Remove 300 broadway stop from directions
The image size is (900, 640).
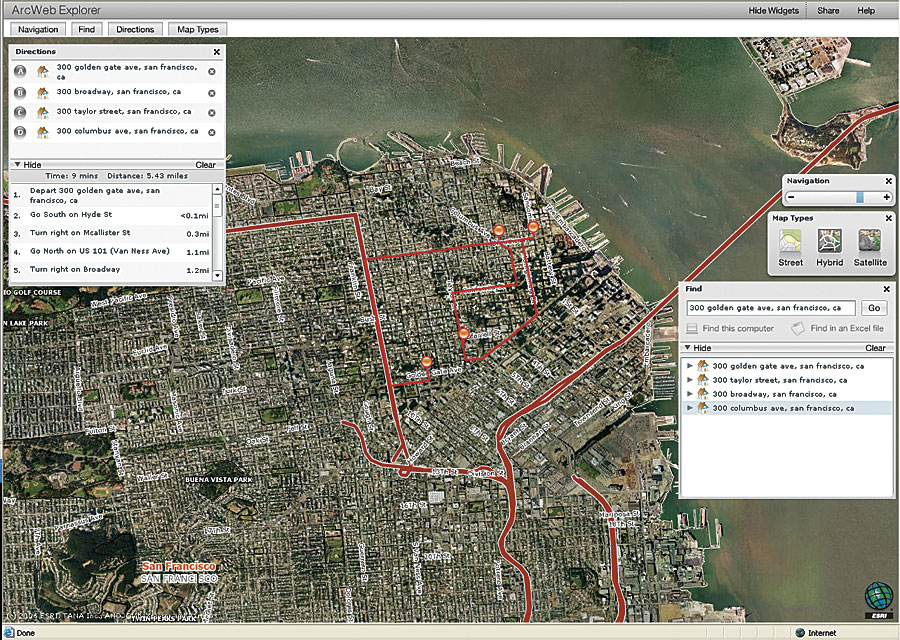[x=212, y=93]
